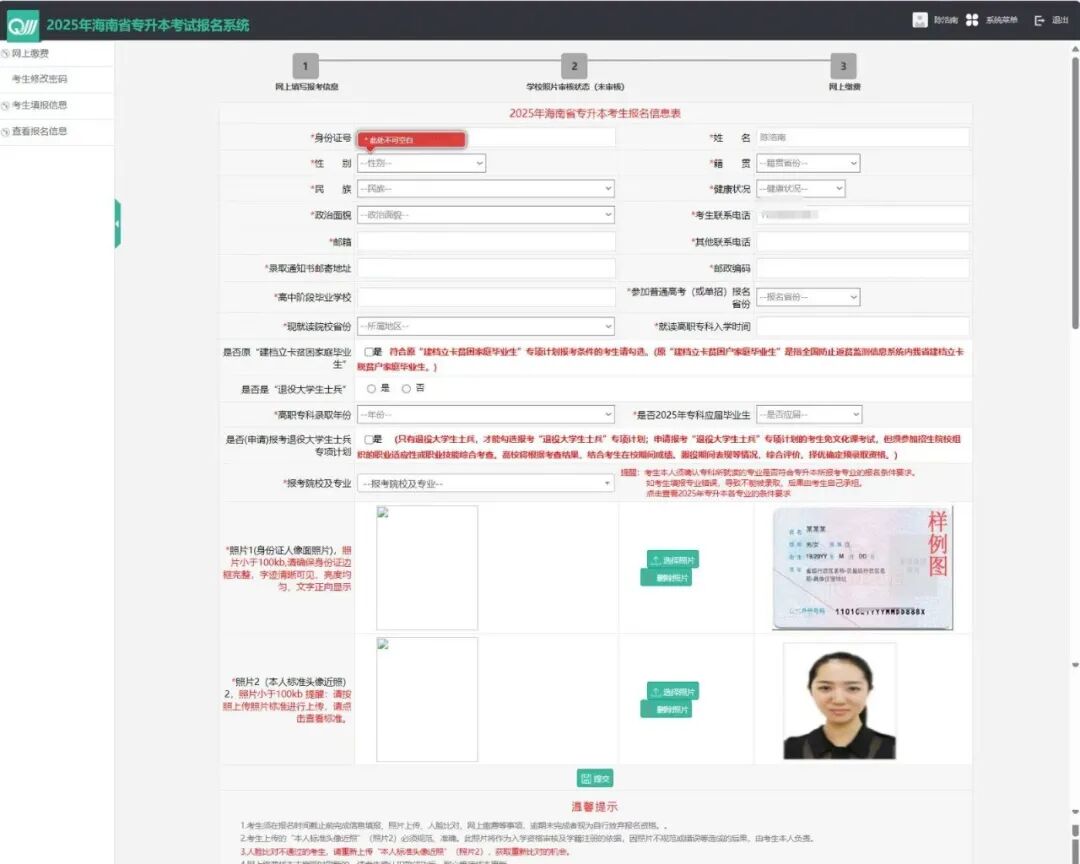Open the 系统菜单 grid icon
The image size is (1080, 864).
click(x=972, y=20)
